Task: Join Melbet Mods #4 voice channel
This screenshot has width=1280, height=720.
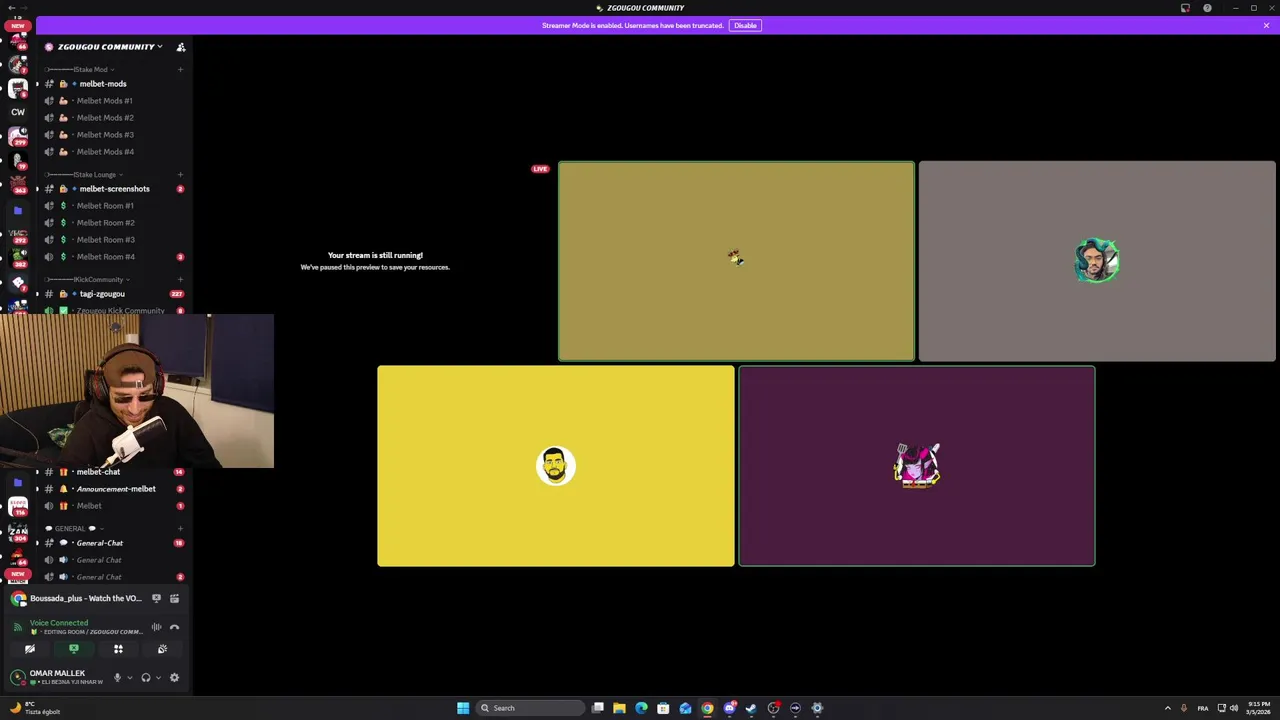Action: [113, 152]
